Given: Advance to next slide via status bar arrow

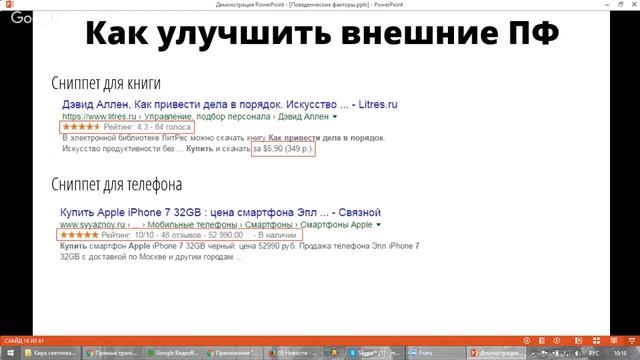Looking at the screenshot, I should [557, 340].
